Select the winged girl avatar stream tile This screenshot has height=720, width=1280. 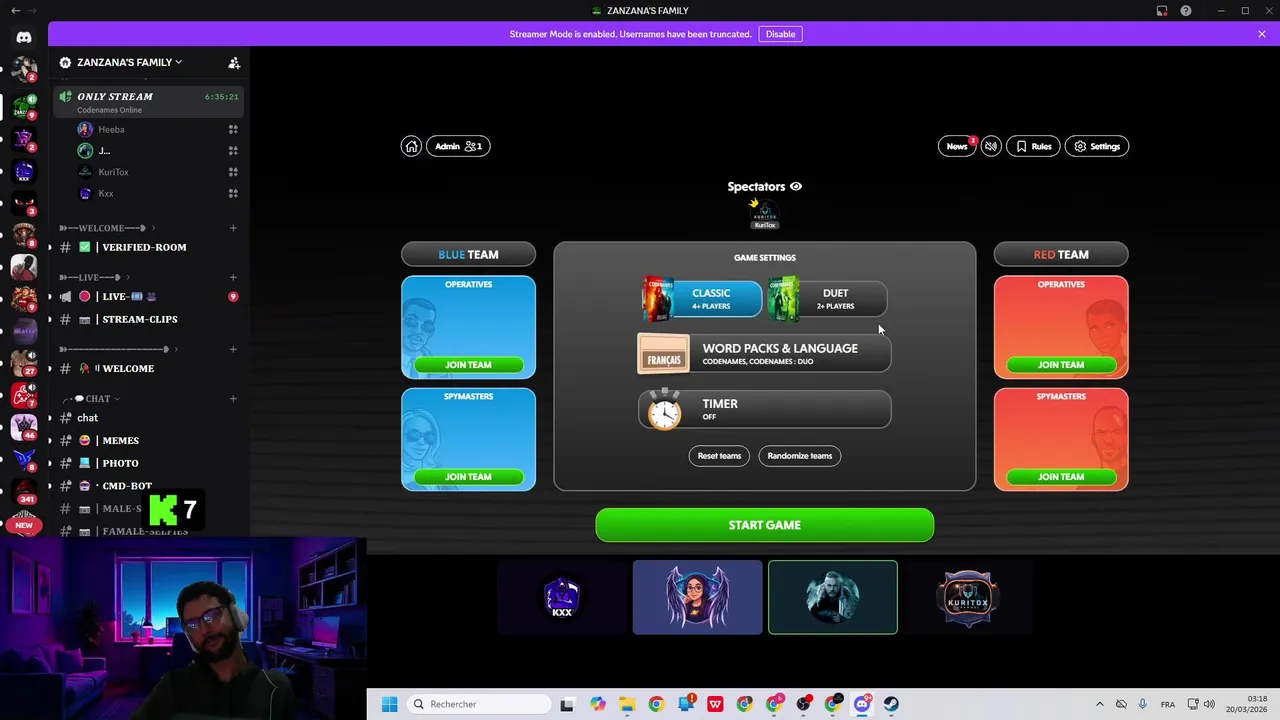[697, 597]
